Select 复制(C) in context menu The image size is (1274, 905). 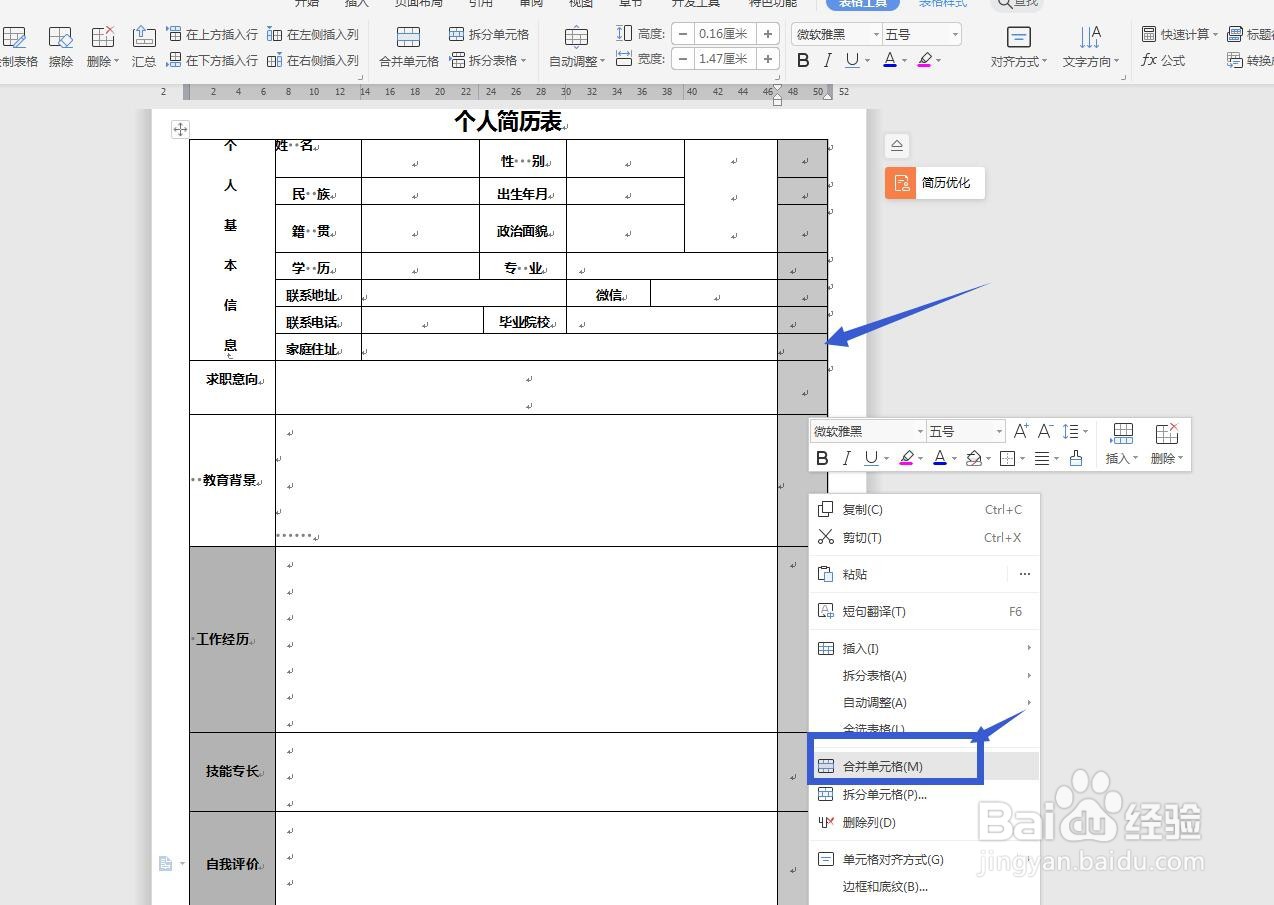pyautogui.click(x=924, y=509)
